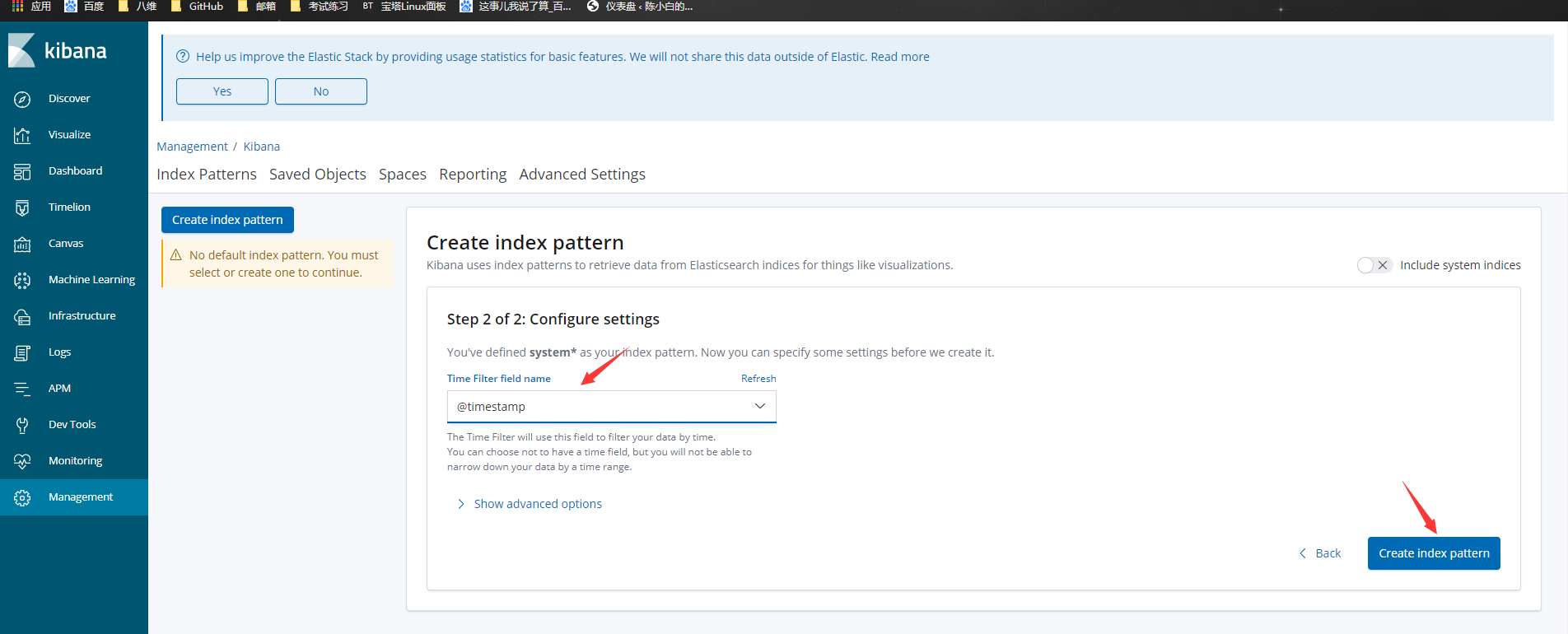Open the 考试练习 bookmark folder
This screenshot has width=1568, height=634.
point(320,7)
